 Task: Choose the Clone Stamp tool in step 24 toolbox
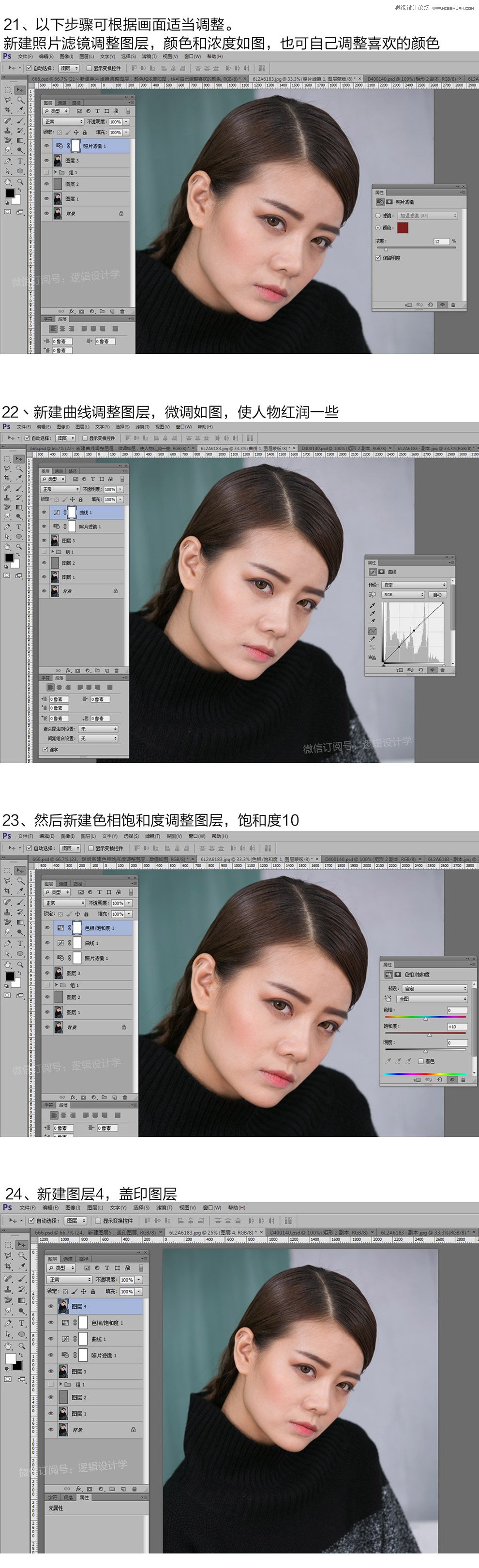point(8,1289)
